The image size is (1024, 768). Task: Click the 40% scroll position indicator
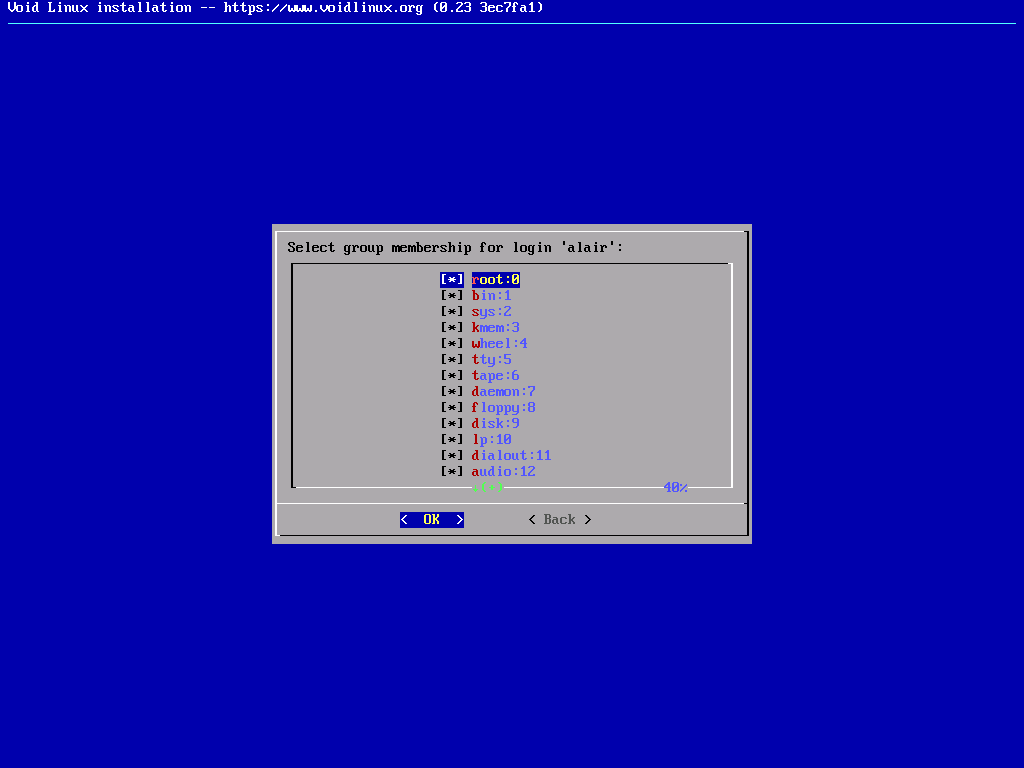pyautogui.click(x=675, y=488)
